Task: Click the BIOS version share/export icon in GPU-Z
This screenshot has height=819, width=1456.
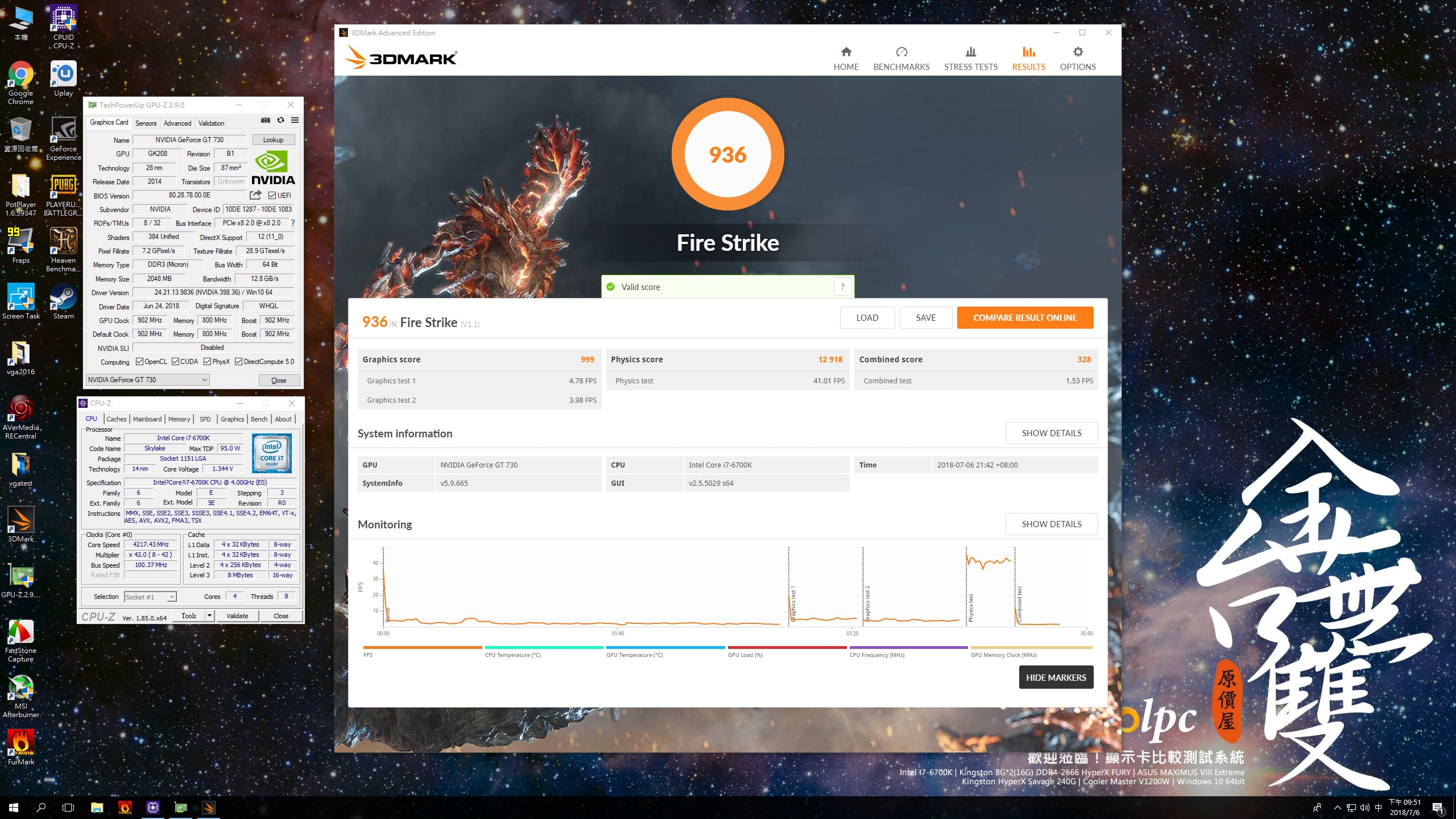Action: (255, 195)
